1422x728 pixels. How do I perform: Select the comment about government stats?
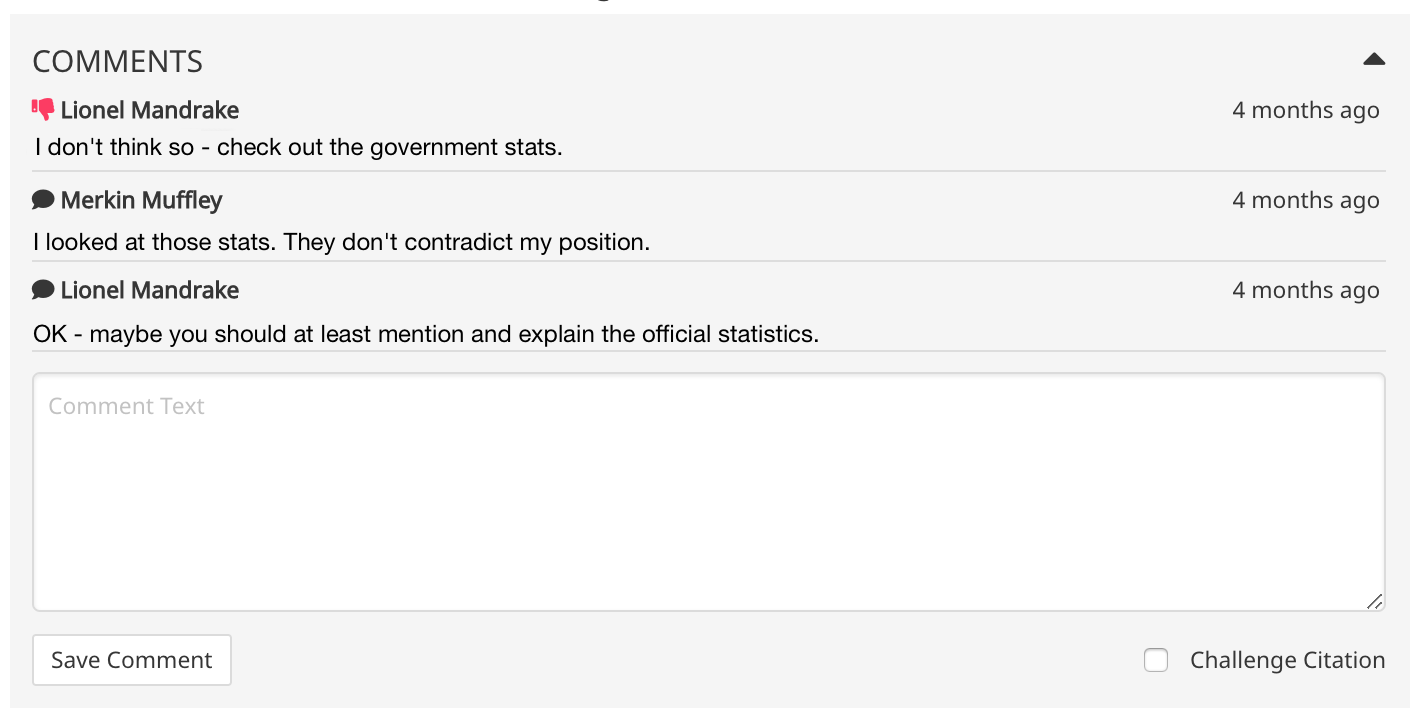(x=299, y=148)
